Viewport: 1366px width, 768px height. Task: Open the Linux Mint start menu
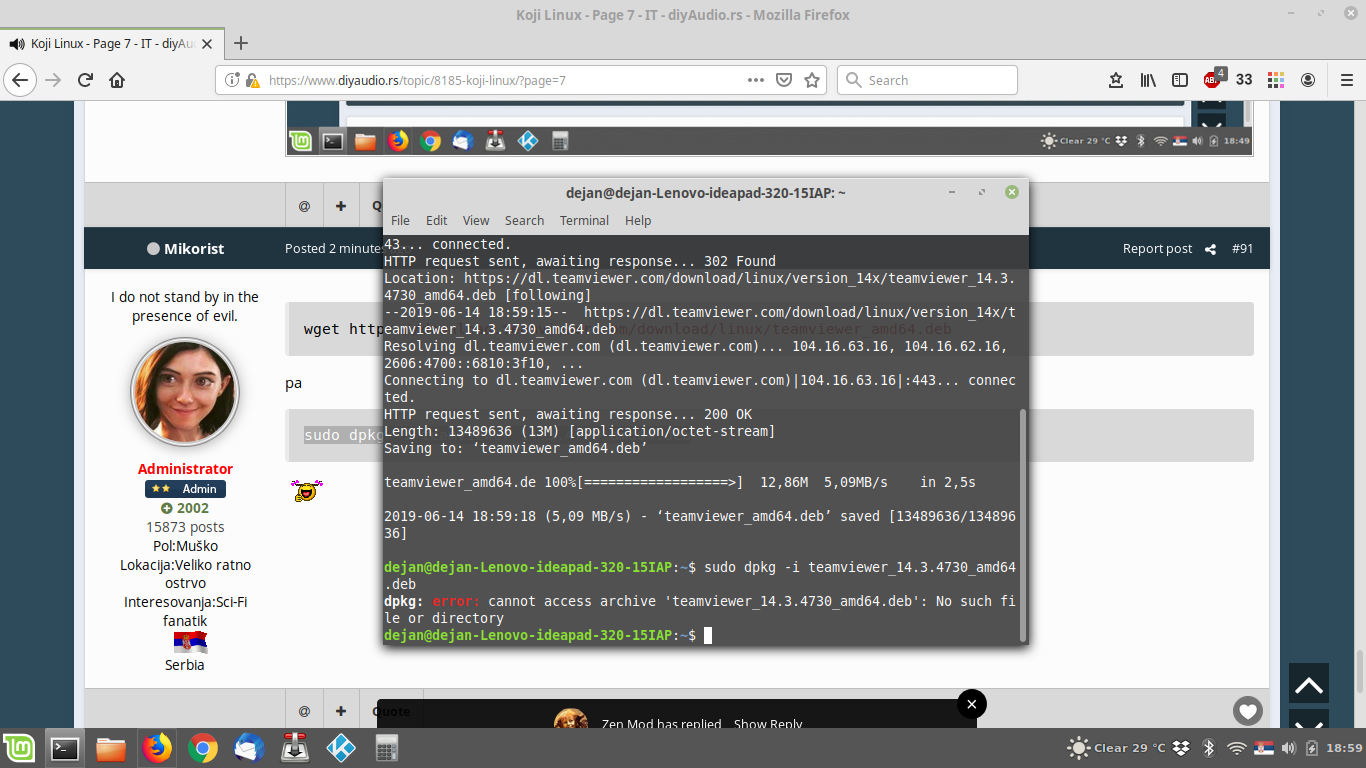pos(19,748)
